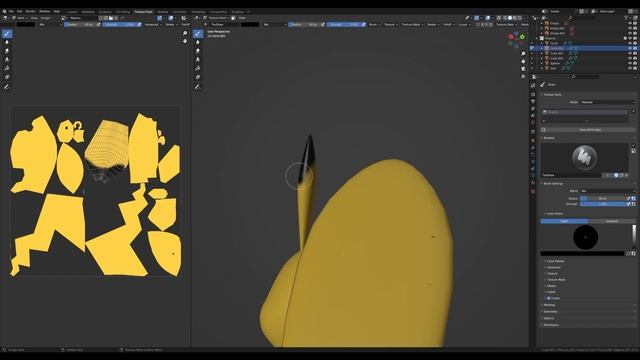
Task: Select the Soften tool in image editor toolbar
Action: (7, 42)
